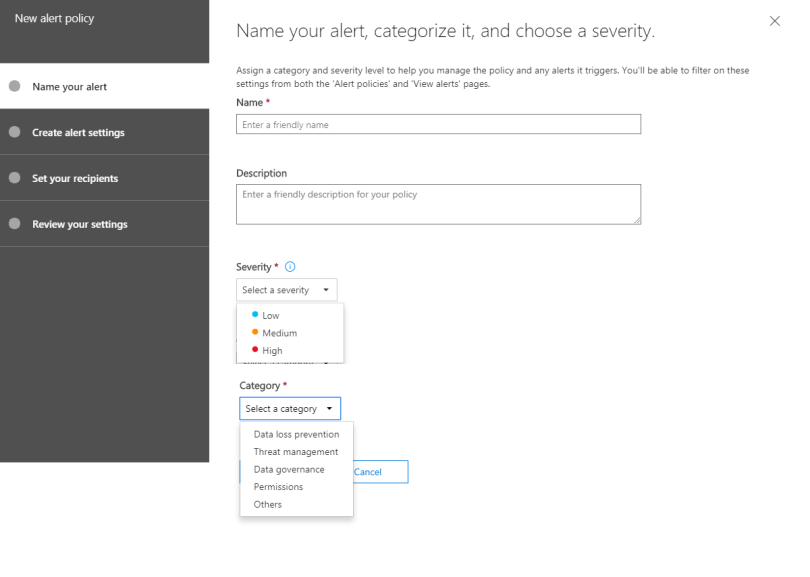Viewport: 810px width, 577px height.
Task: Close the New alert policy dialog
Action: point(775,21)
